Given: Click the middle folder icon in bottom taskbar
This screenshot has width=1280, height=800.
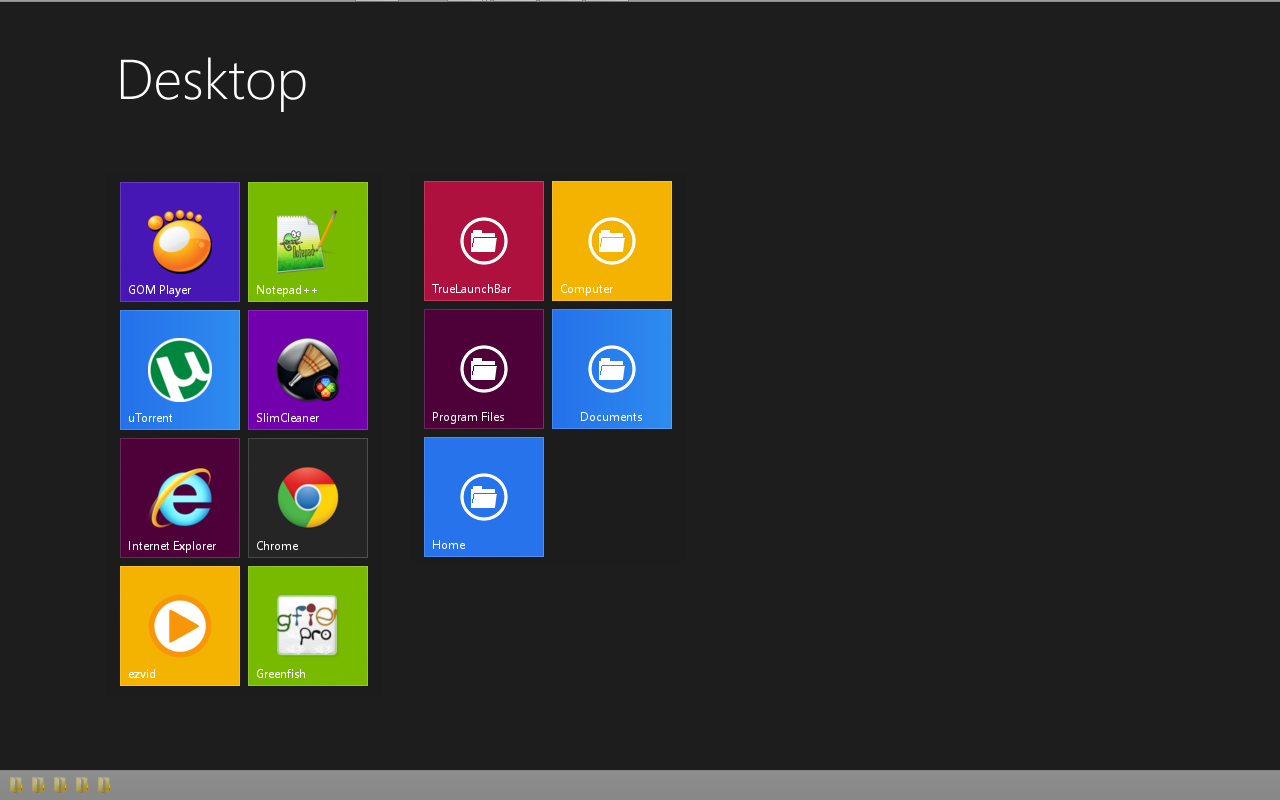Looking at the screenshot, I should tap(60, 785).
